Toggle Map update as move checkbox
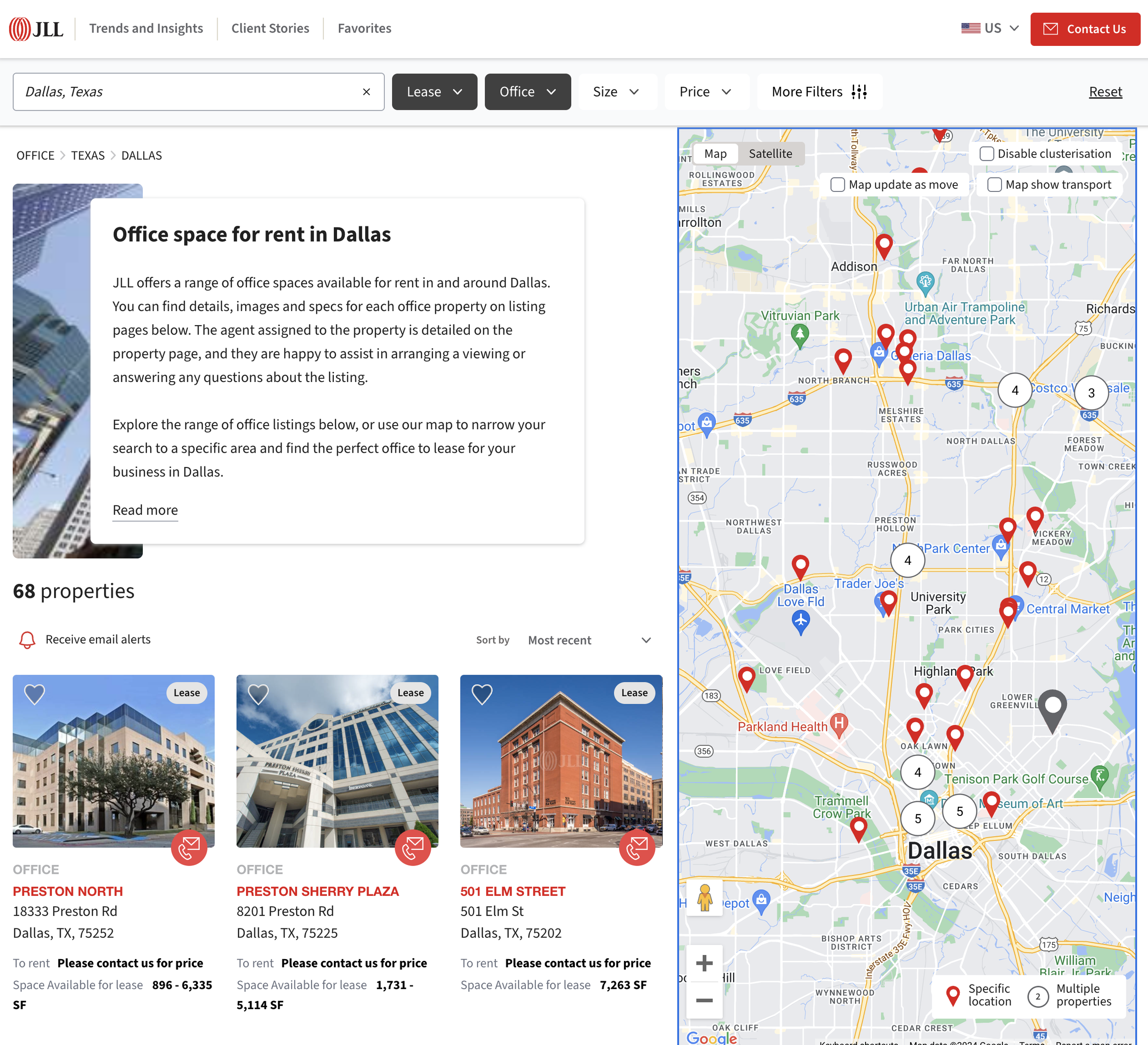 [837, 185]
